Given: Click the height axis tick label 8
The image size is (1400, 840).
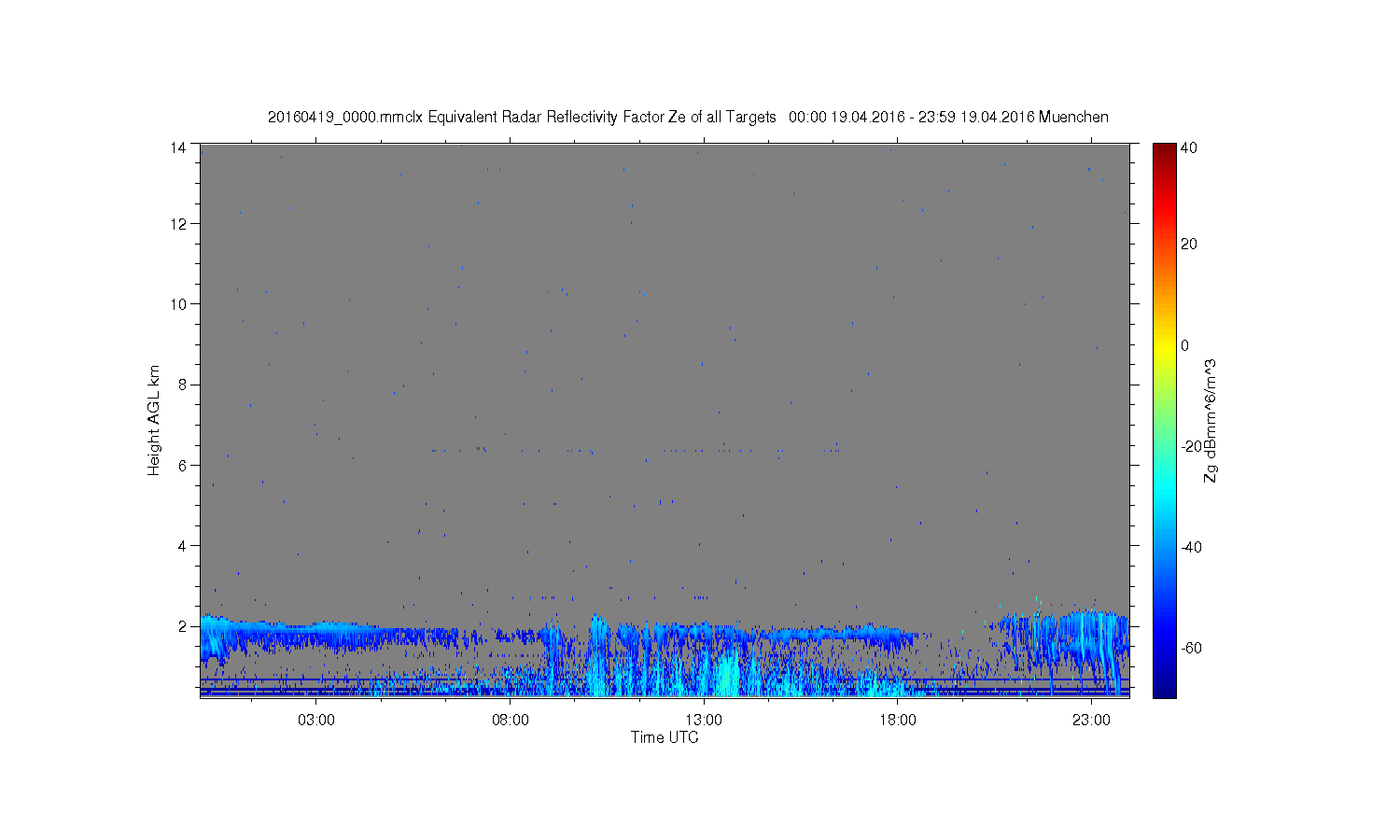Looking at the screenshot, I should 182,385.
